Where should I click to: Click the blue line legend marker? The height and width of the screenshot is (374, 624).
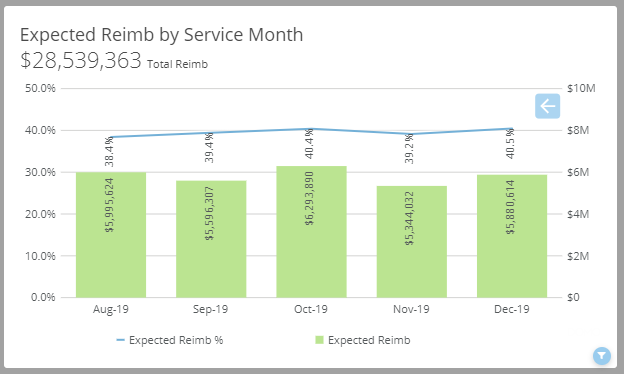(121, 340)
